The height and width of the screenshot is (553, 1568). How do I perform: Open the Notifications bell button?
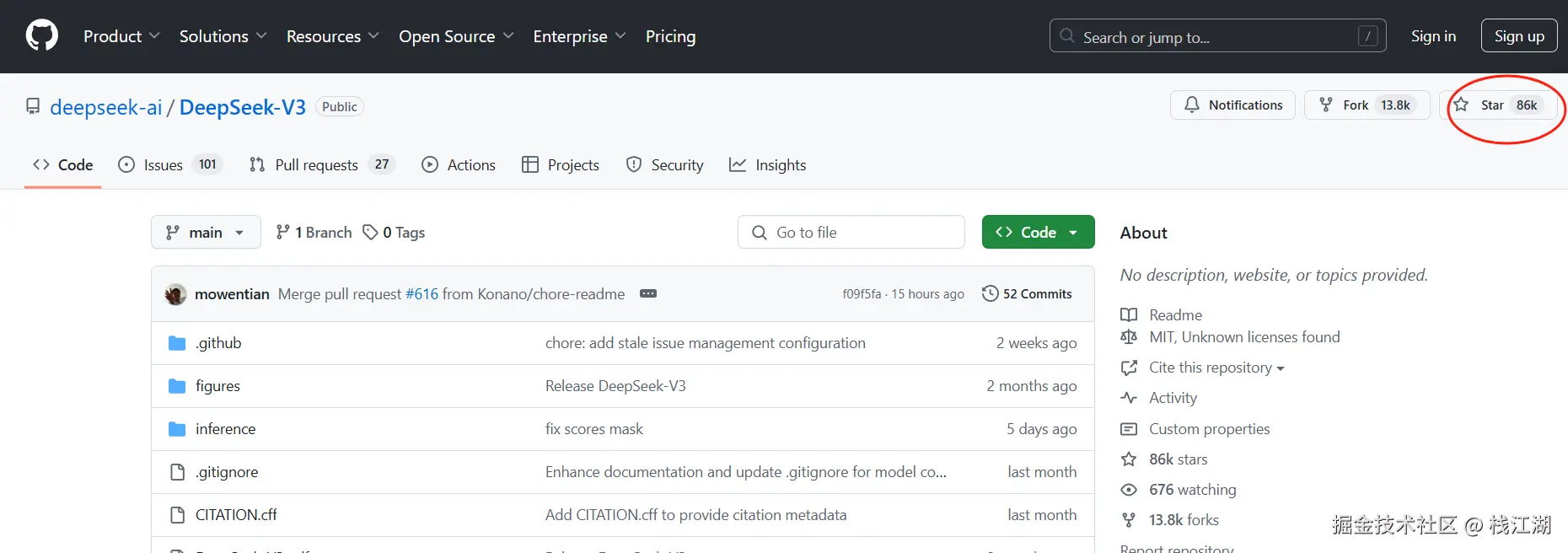coord(1232,105)
